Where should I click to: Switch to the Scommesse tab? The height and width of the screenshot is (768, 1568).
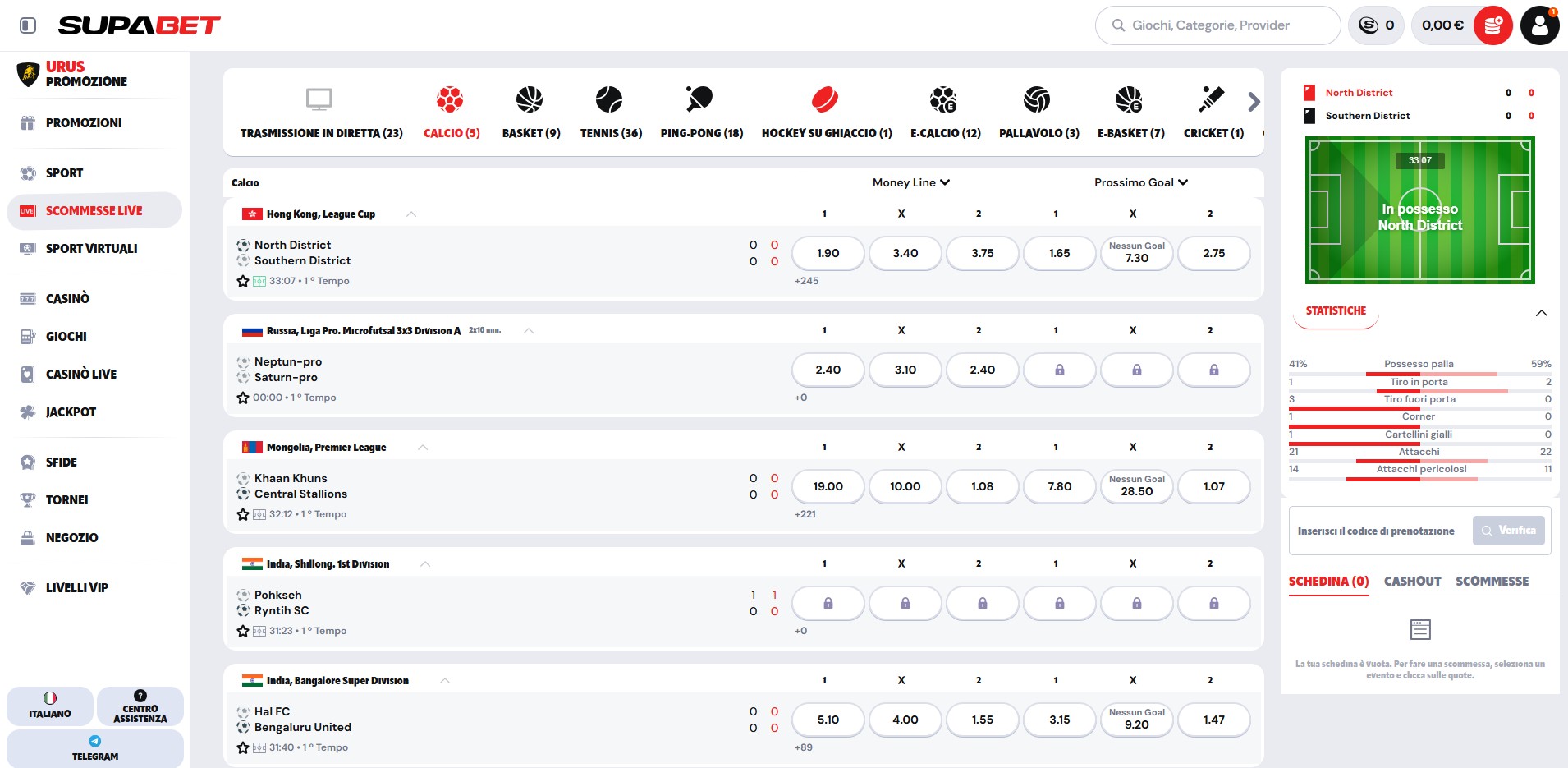pos(1492,582)
